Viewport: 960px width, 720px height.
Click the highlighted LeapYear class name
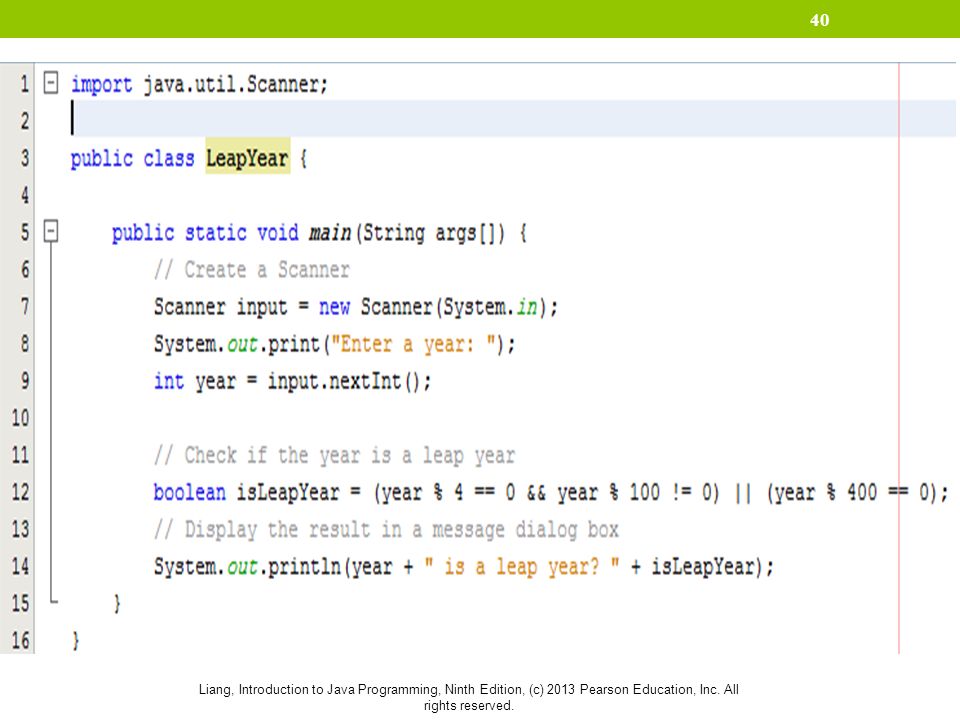247,158
